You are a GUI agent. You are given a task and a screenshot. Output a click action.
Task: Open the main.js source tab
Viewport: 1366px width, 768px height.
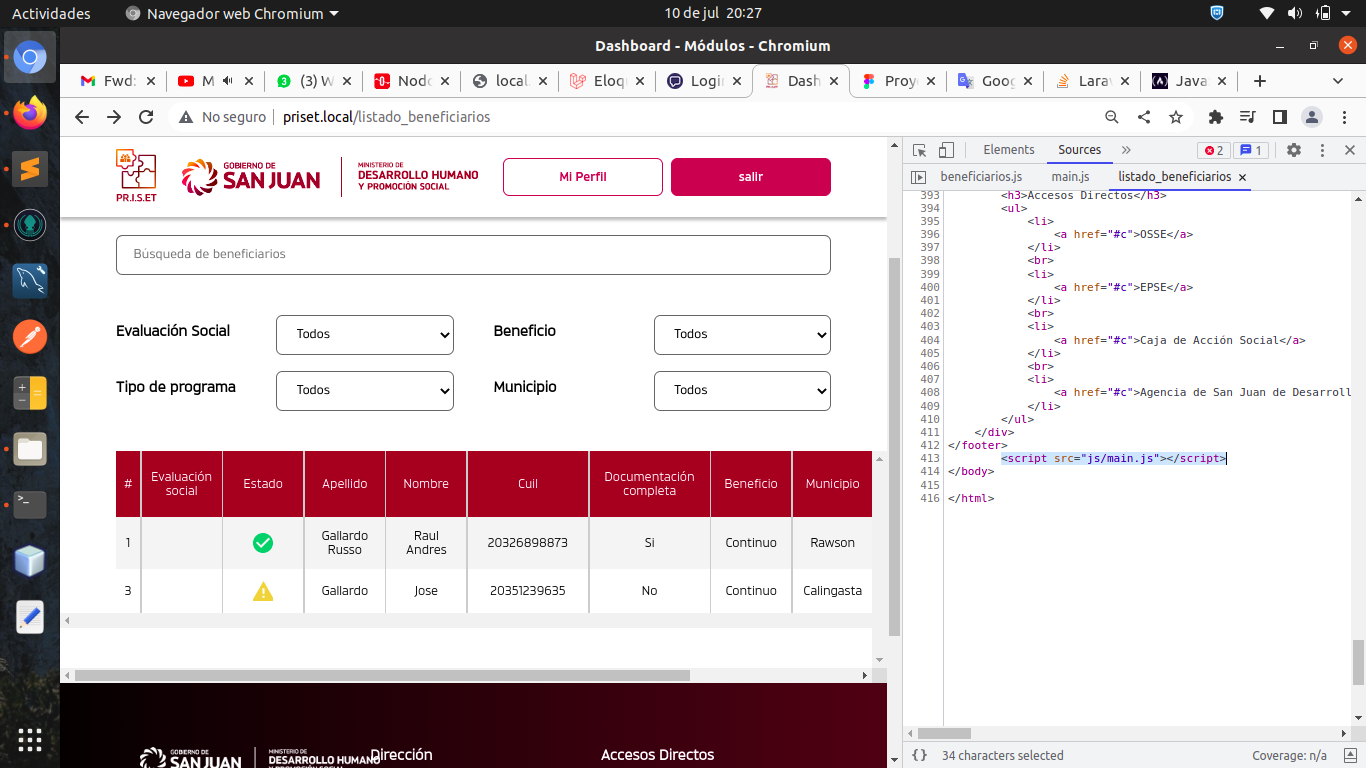1070,177
